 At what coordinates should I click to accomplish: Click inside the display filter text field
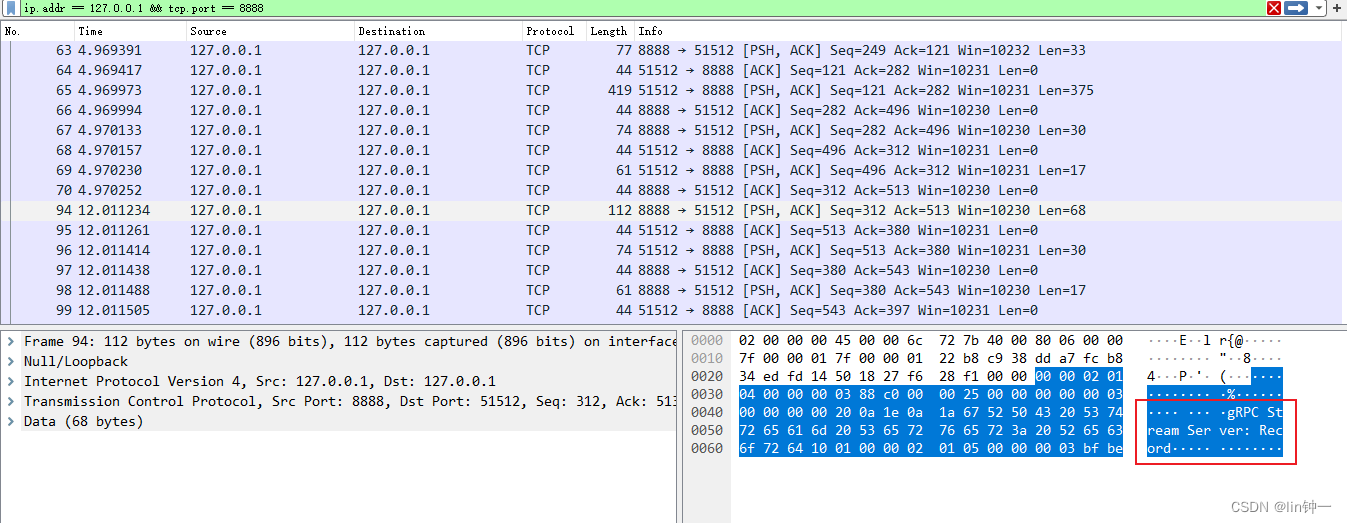pos(600,8)
